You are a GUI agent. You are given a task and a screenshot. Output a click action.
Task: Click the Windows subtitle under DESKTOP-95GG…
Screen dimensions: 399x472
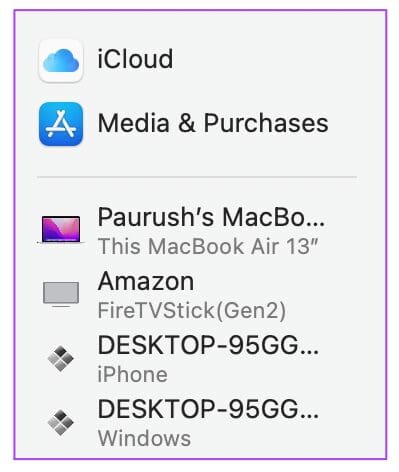tap(144, 439)
